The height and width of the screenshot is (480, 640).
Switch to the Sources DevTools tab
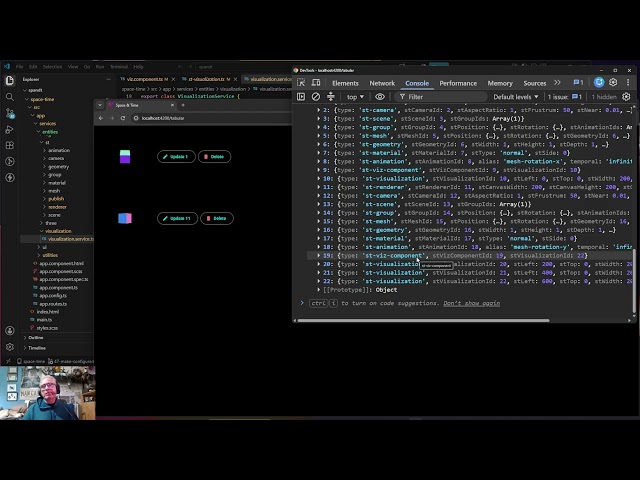[x=535, y=83]
